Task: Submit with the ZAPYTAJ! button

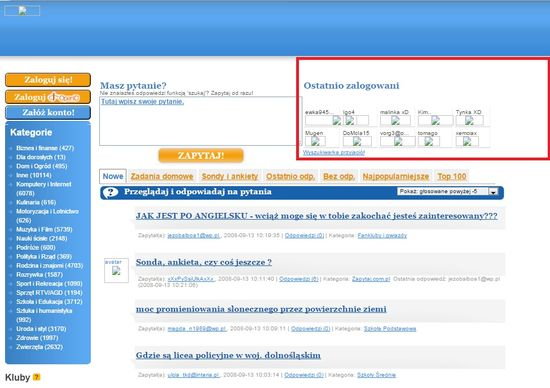Action: (x=201, y=155)
